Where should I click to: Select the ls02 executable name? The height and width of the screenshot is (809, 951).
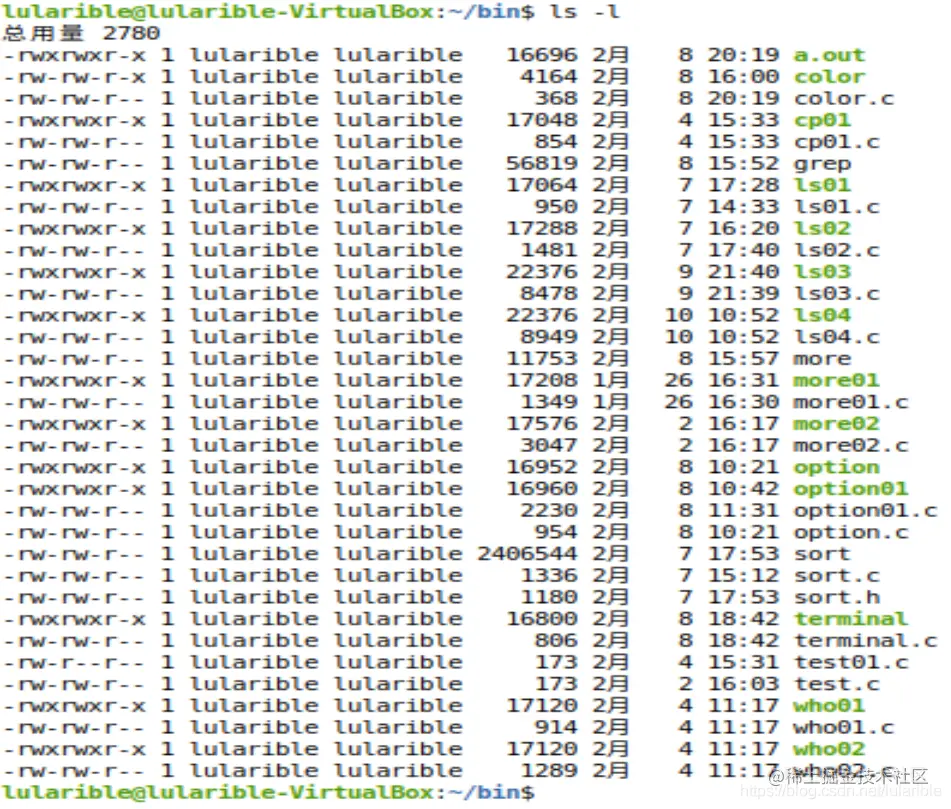[x=821, y=229]
